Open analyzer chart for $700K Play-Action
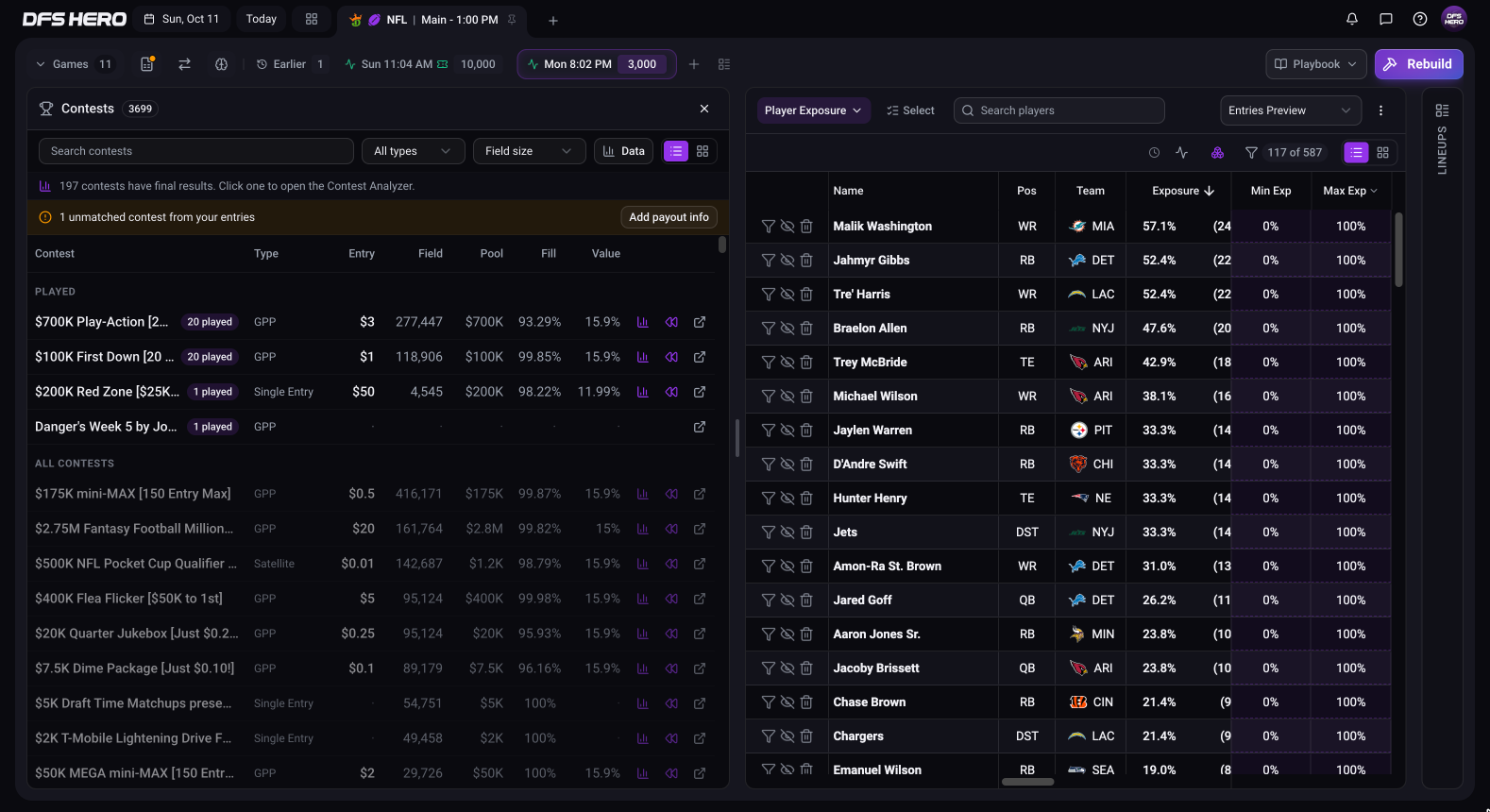1490x812 pixels. click(x=643, y=322)
